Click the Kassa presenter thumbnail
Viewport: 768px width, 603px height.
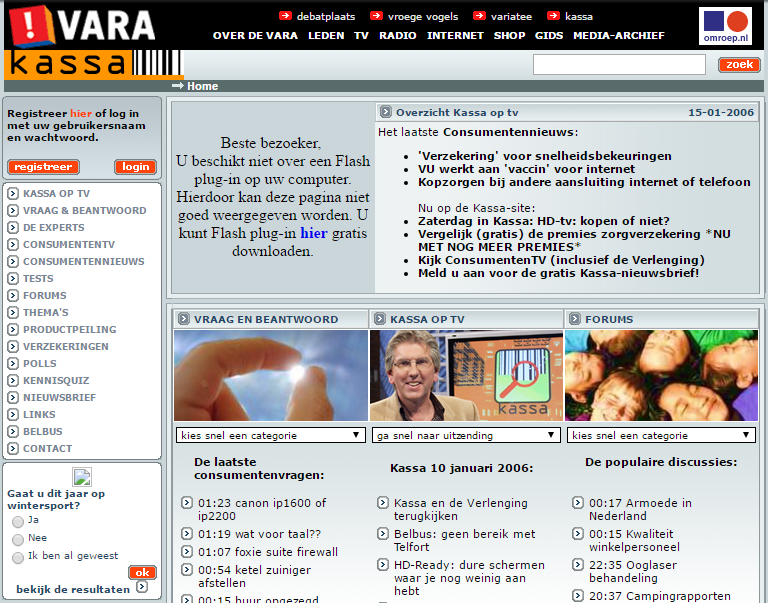466,375
